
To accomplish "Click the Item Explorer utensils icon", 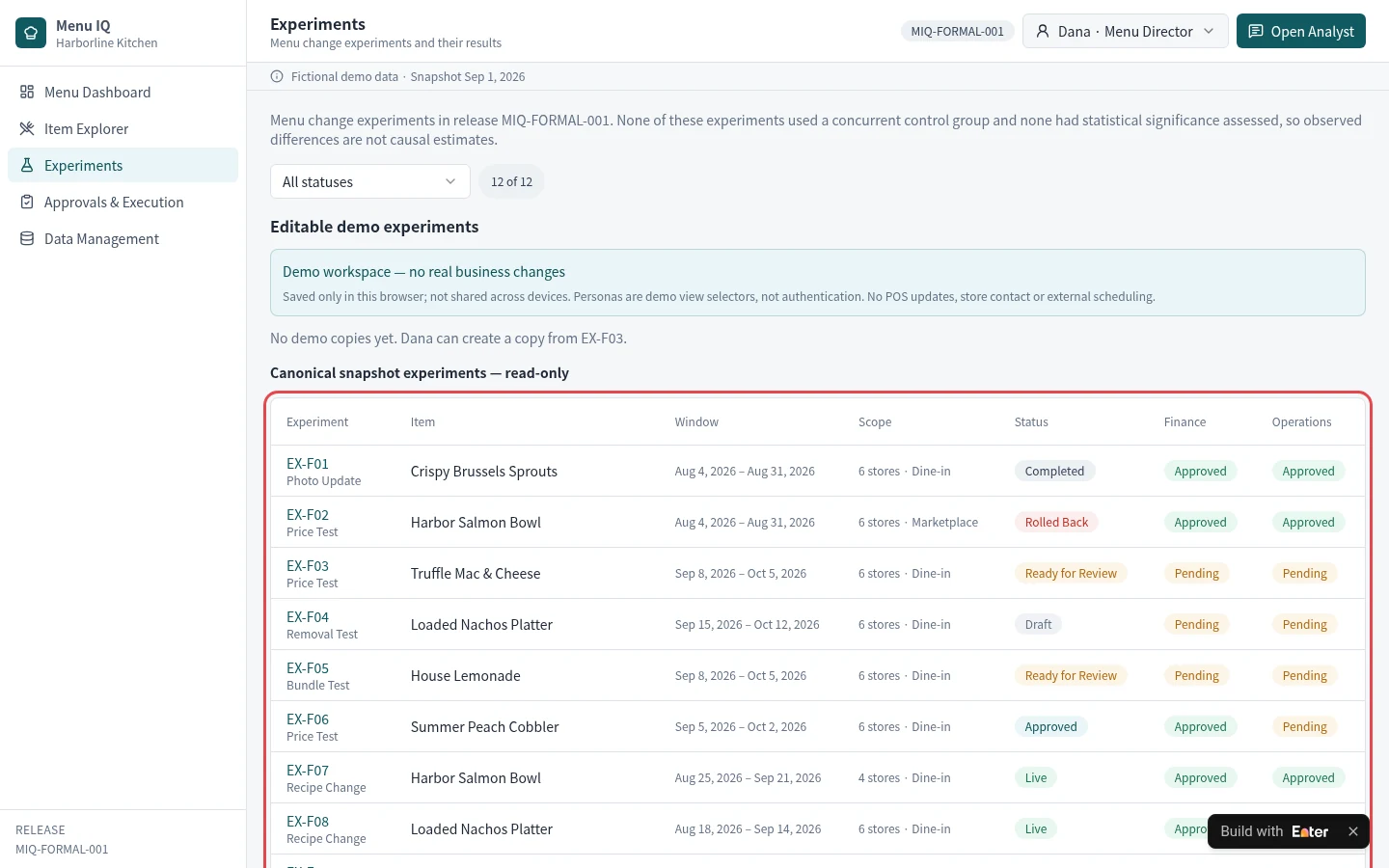I will (27, 128).
